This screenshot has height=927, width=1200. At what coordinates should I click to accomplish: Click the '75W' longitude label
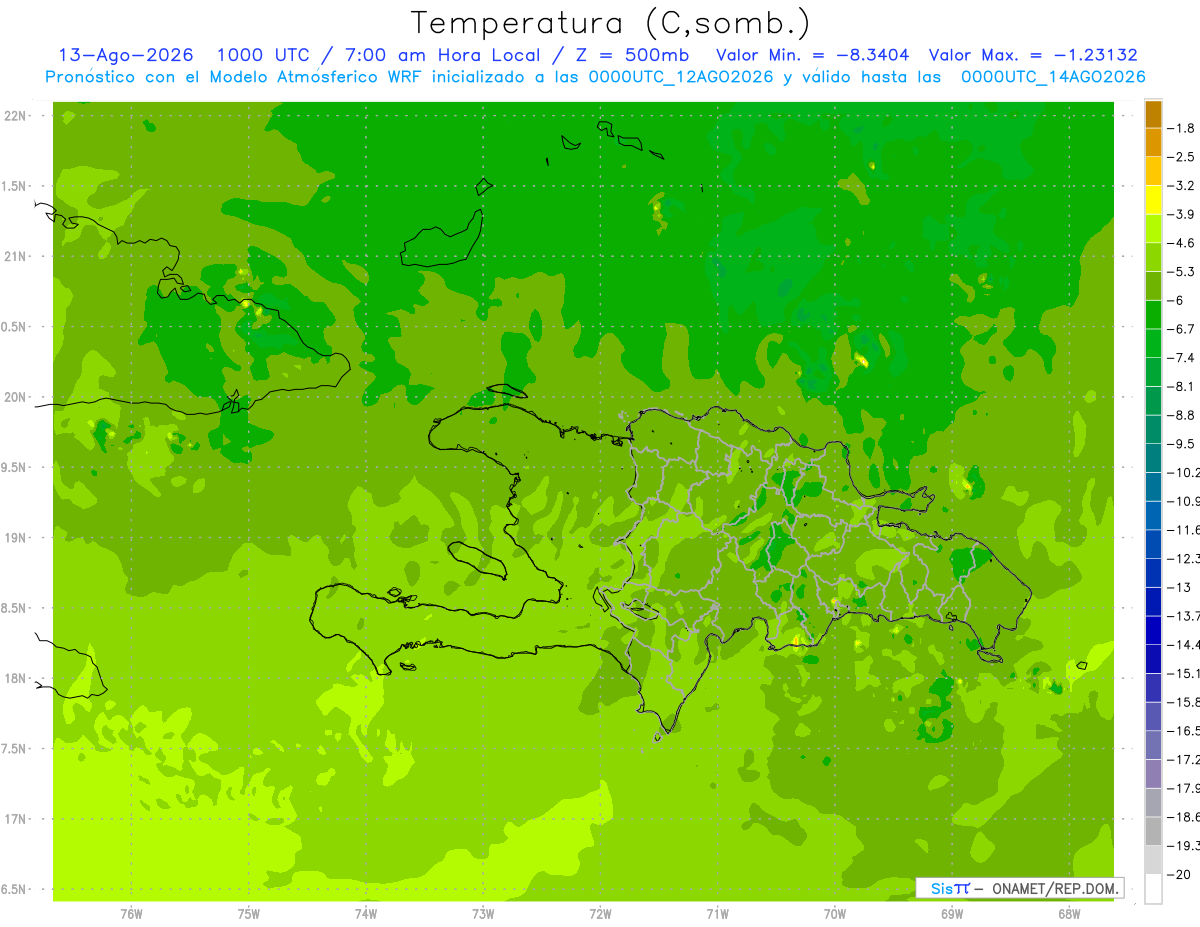(249, 914)
